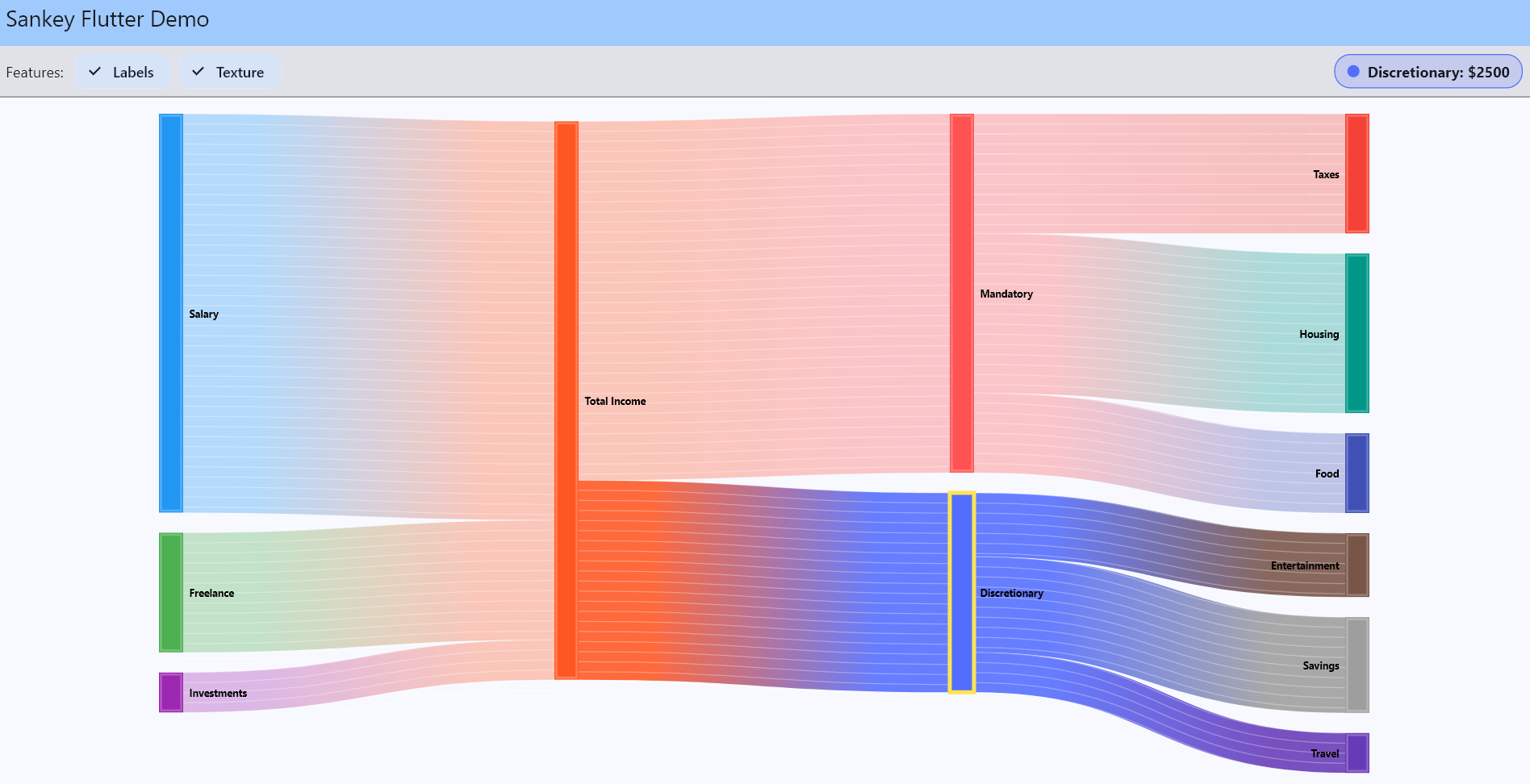Click the blue dot in the Discretionary badge

(x=1354, y=71)
